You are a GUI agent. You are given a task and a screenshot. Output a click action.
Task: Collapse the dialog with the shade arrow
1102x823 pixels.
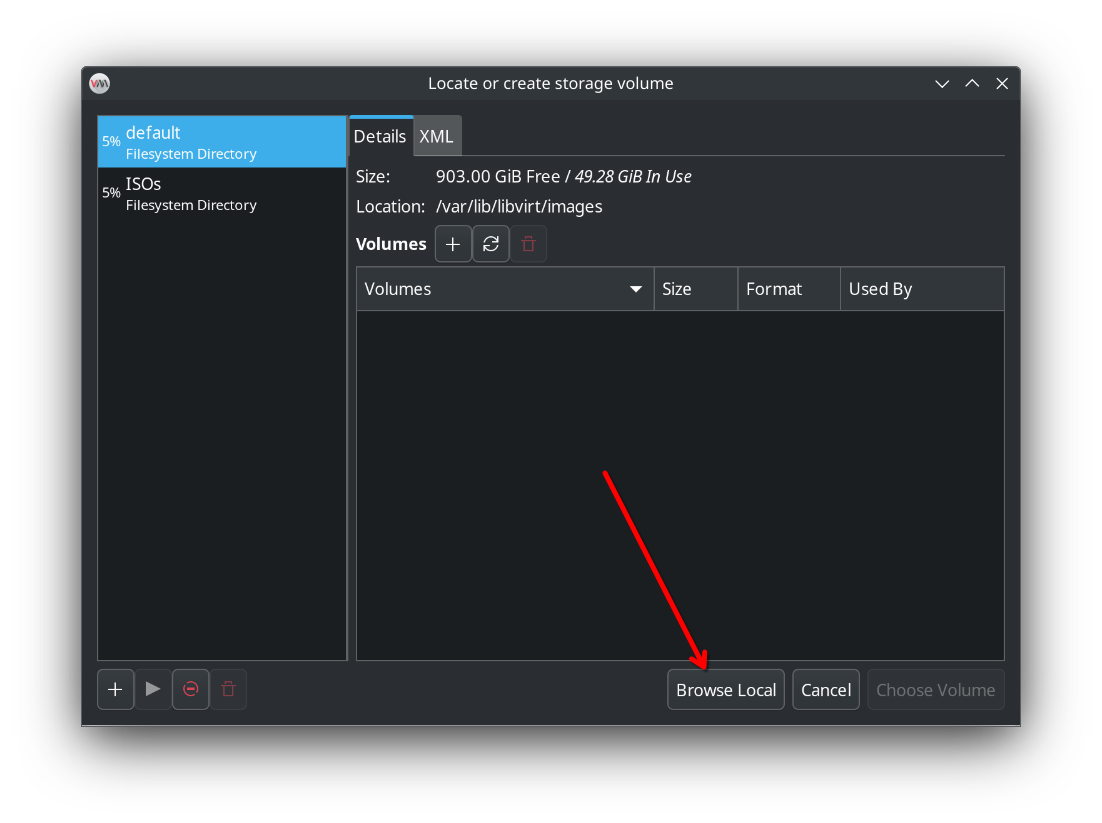point(971,83)
